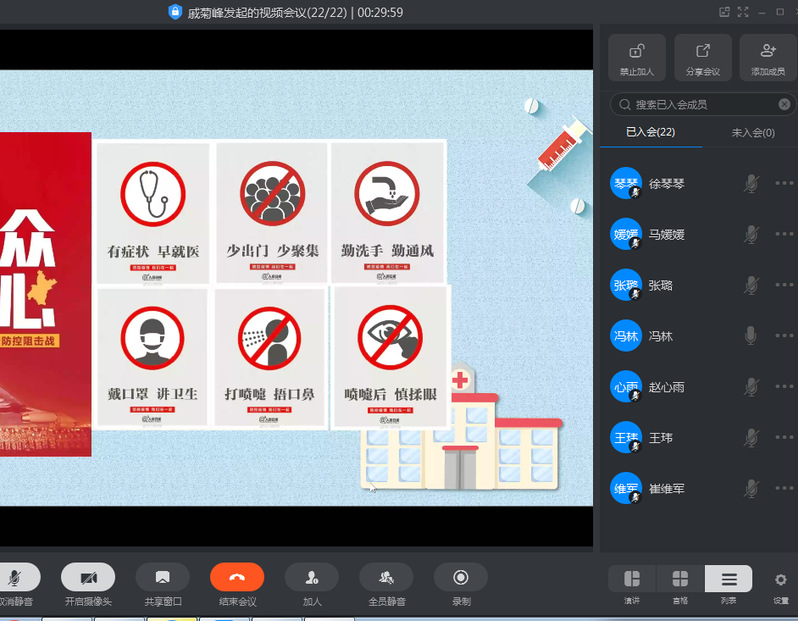Toggle 取消静音 microphone unmute

pos(15,577)
